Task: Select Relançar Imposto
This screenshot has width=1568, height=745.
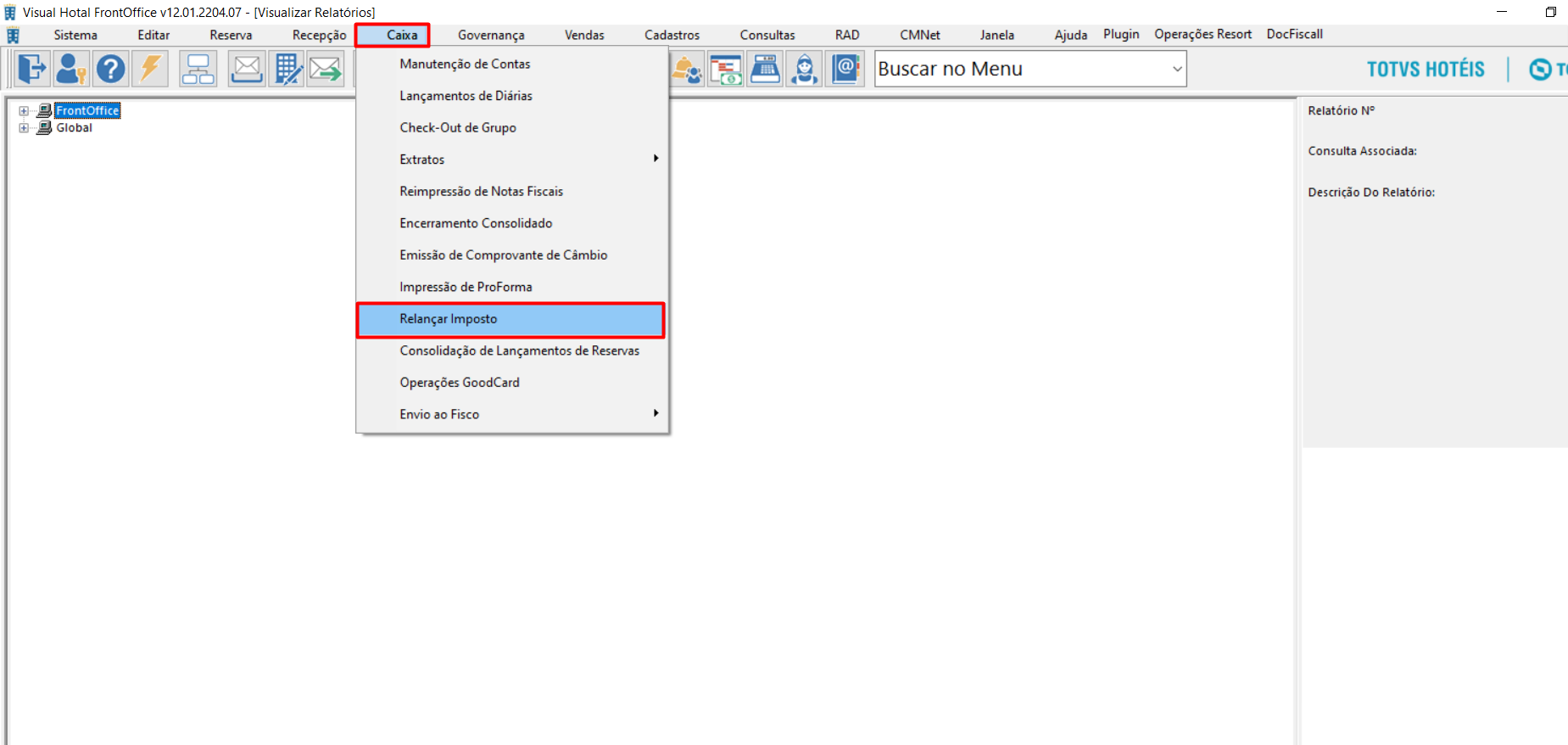Action: (x=511, y=320)
